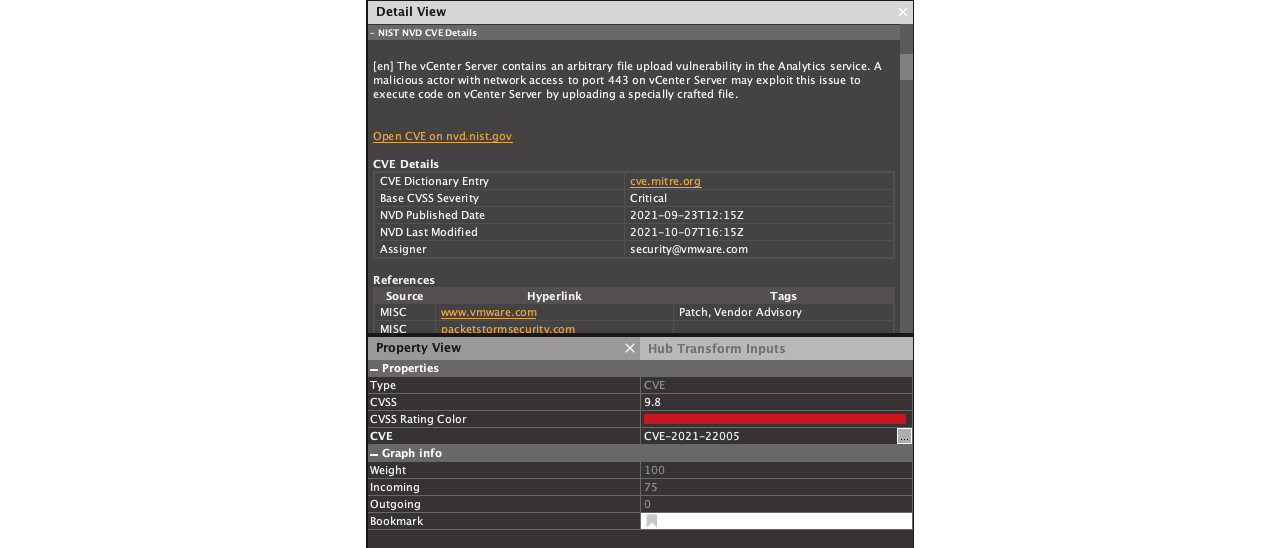
Task: Select the 'Type' property label
Action: pos(383,385)
